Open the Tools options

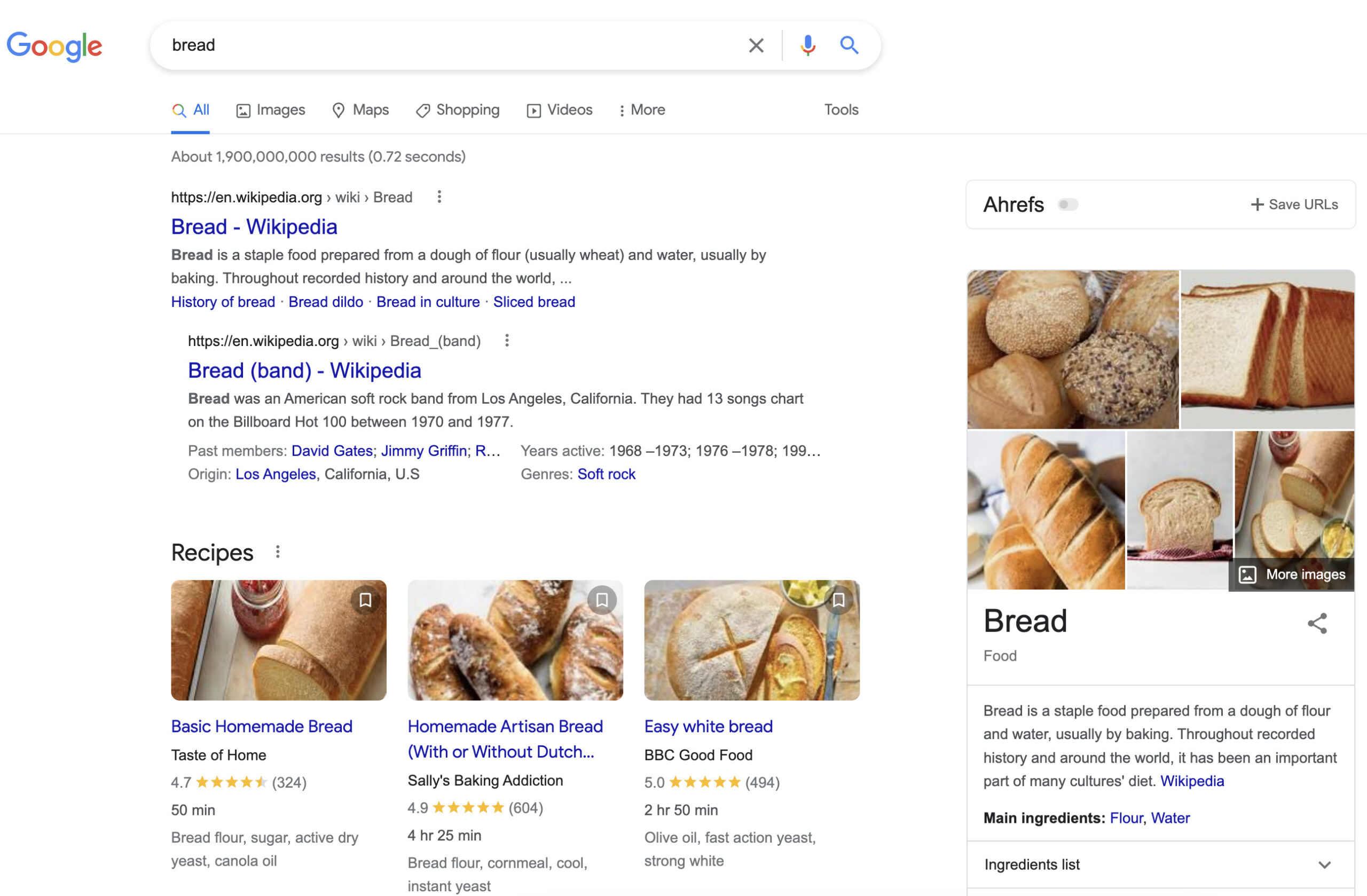[x=841, y=109]
